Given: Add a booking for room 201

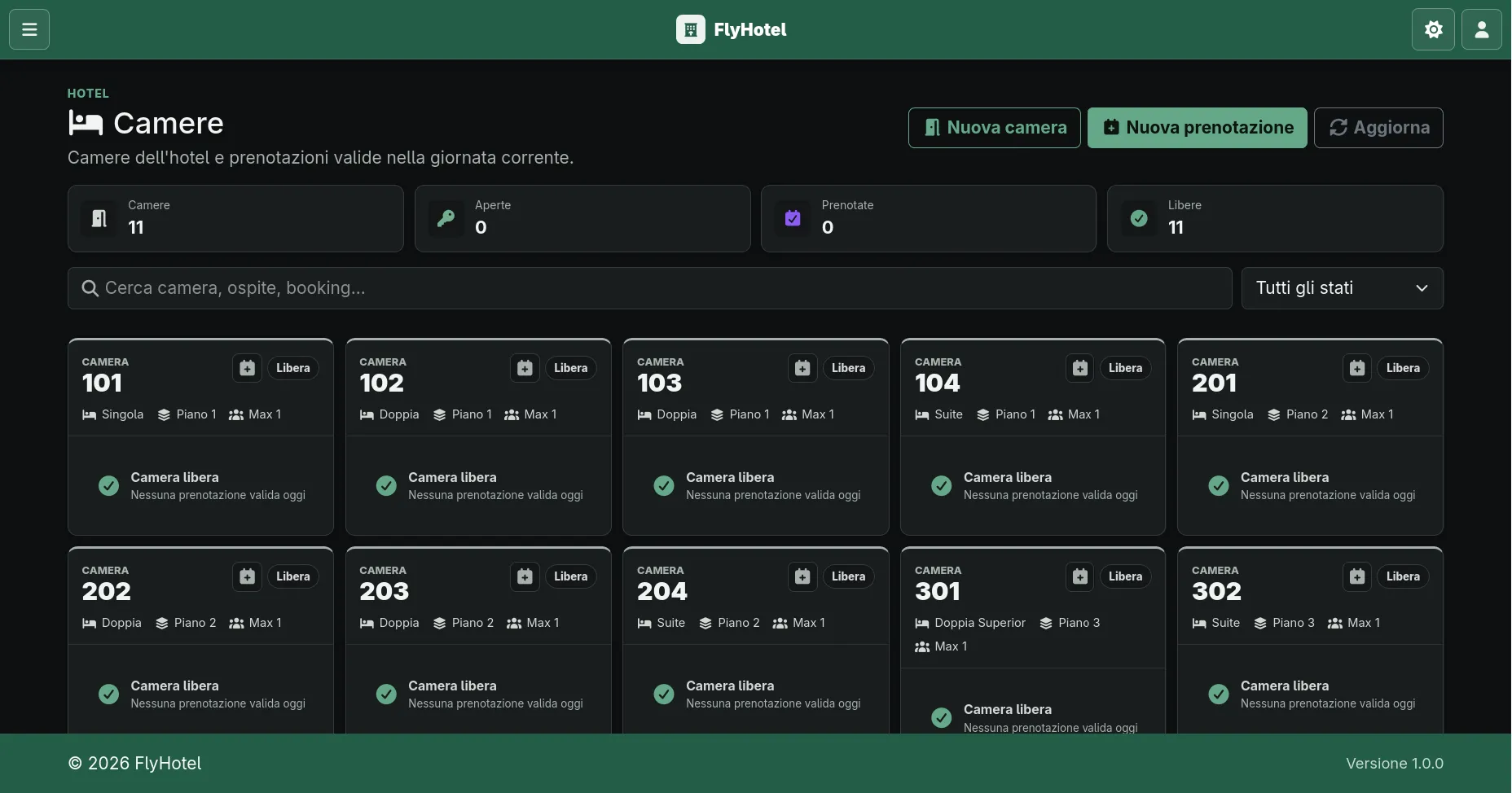Looking at the screenshot, I should 1357,368.
